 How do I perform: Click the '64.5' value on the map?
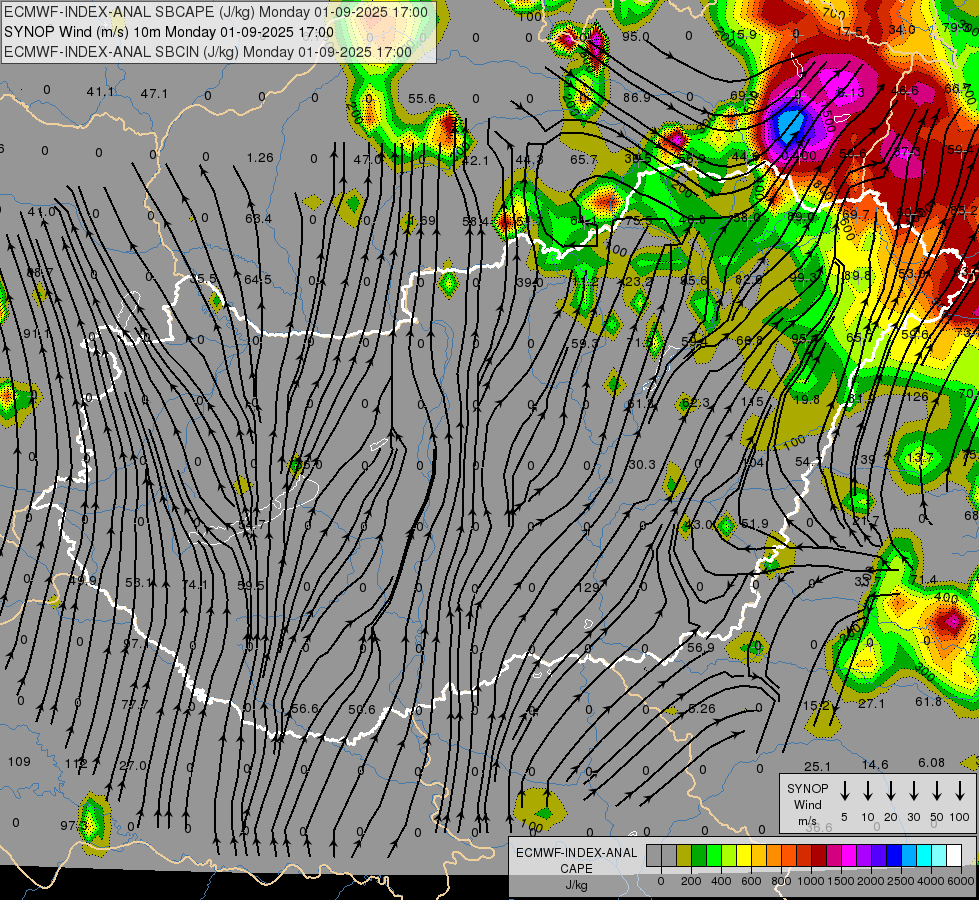click(258, 279)
